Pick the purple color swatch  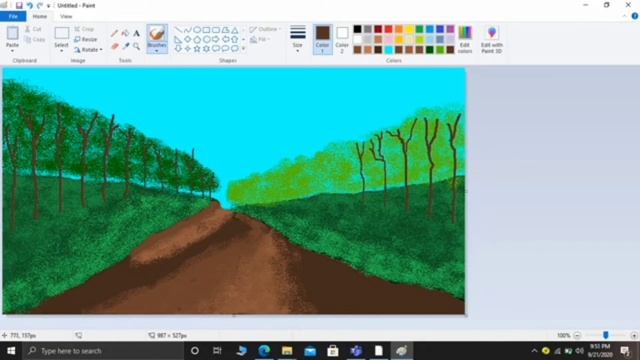450,29
